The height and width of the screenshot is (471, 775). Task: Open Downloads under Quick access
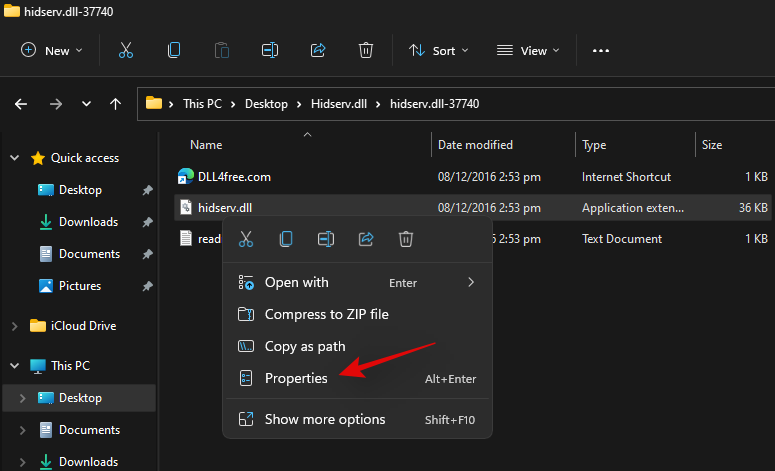coord(88,222)
